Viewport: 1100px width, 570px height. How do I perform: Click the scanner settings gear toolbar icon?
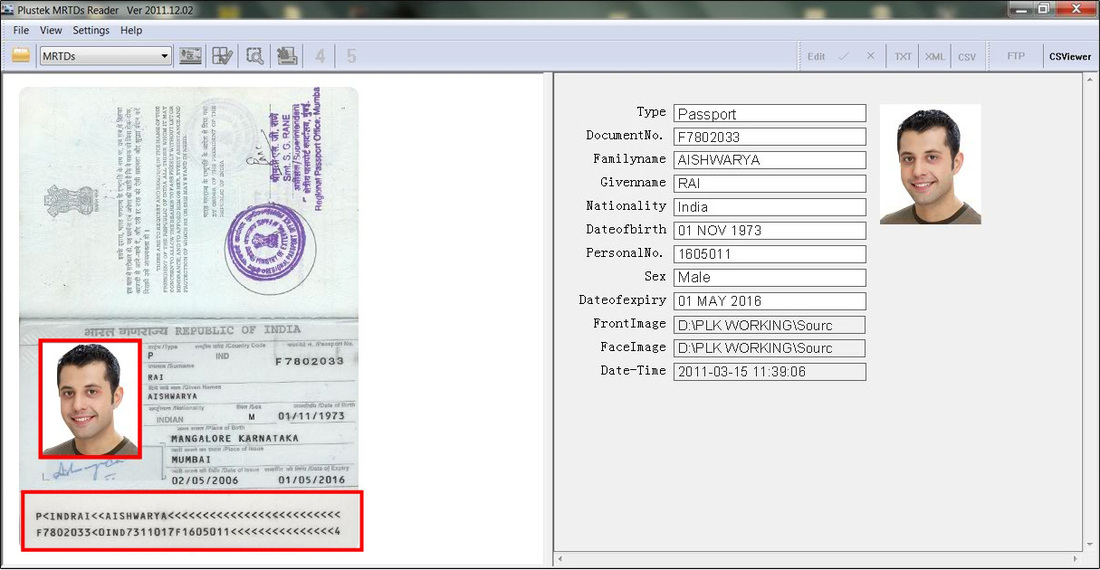(286, 56)
